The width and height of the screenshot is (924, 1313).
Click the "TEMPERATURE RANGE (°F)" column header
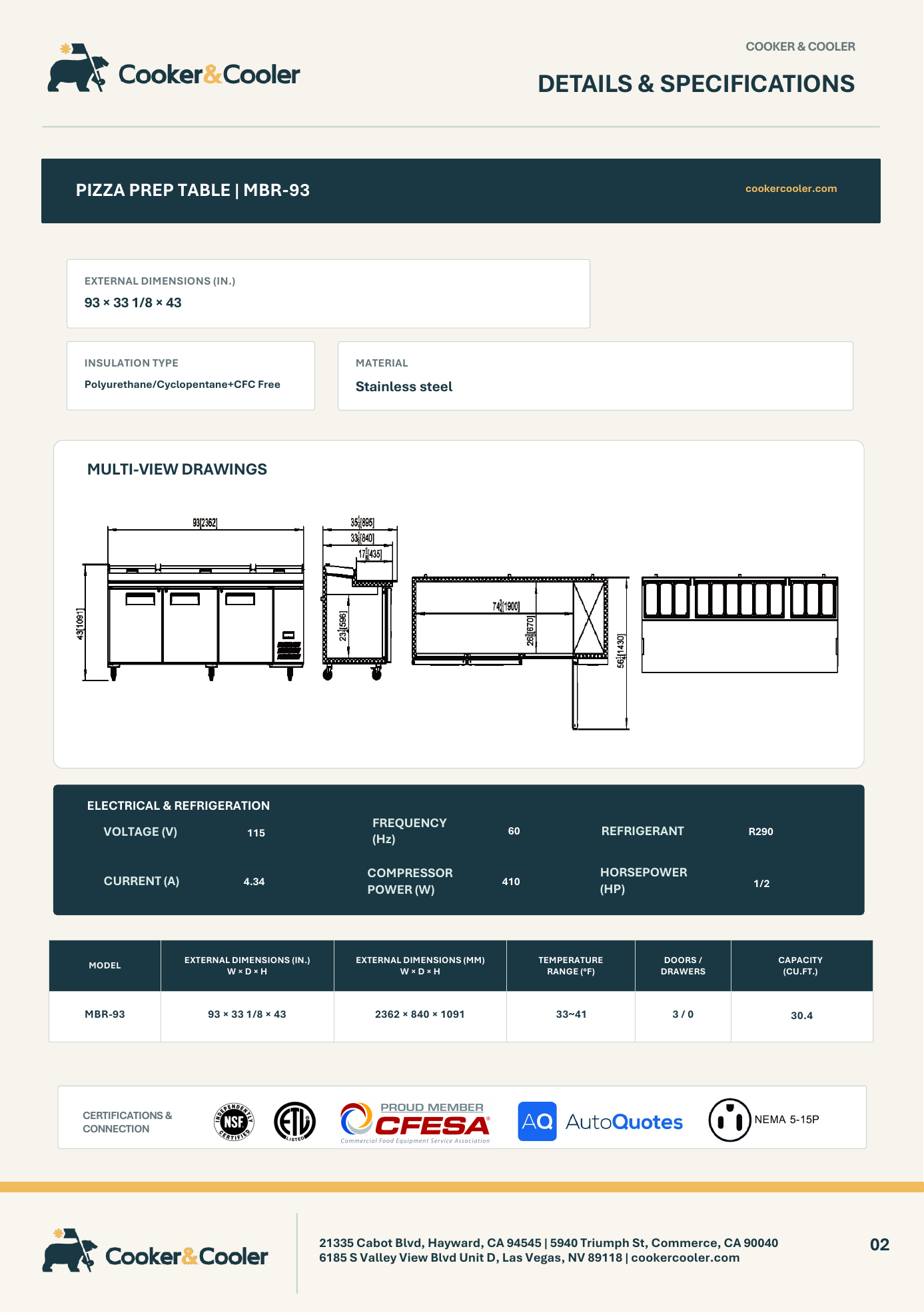click(571, 966)
